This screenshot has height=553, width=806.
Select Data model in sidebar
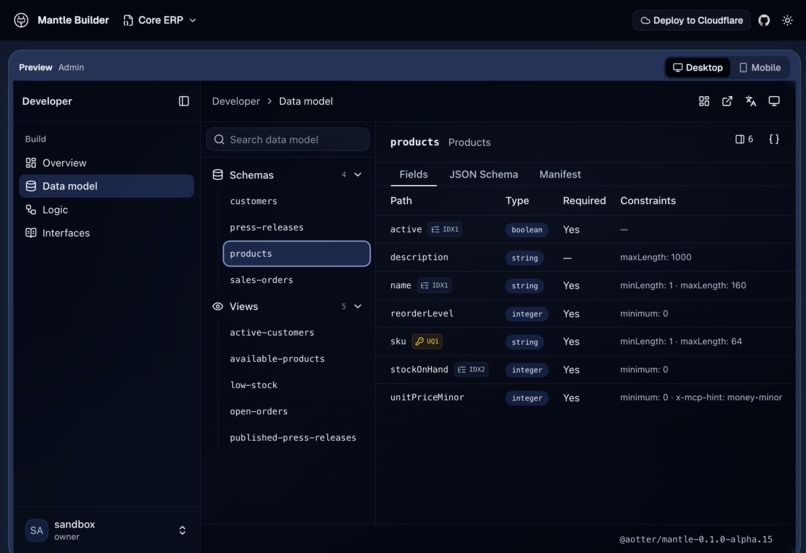tap(106, 186)
